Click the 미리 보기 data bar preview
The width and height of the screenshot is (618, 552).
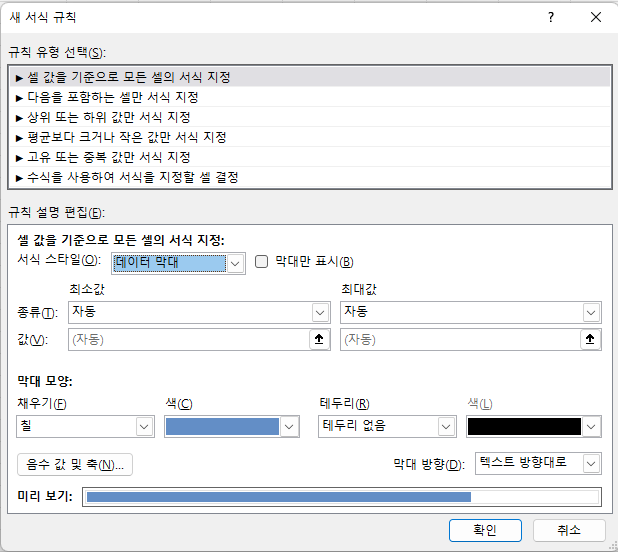point(342,497)
